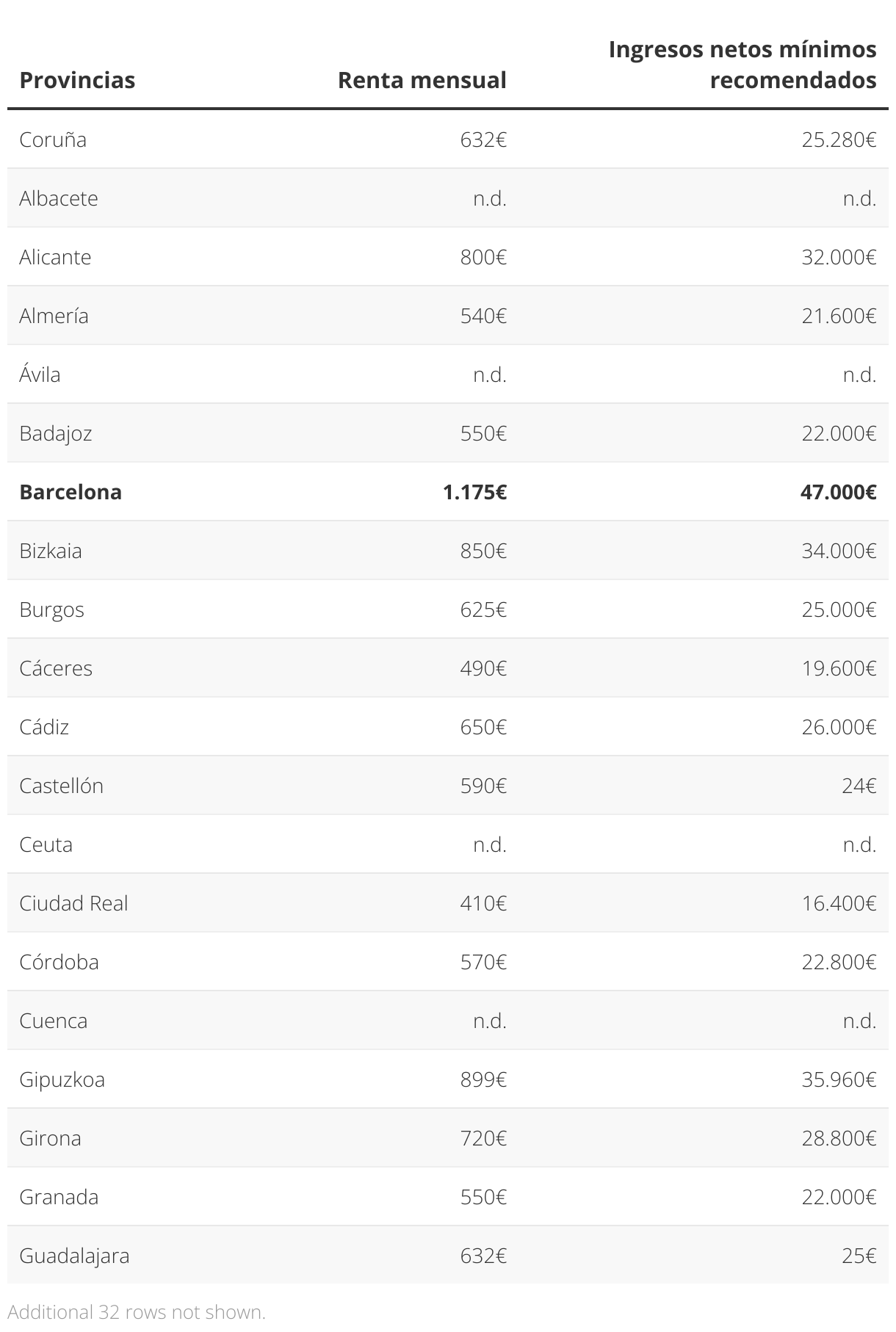Screen dimensions: 896x1332
Task: Click Castellón's 24€ income value
Action: (859, 786)
